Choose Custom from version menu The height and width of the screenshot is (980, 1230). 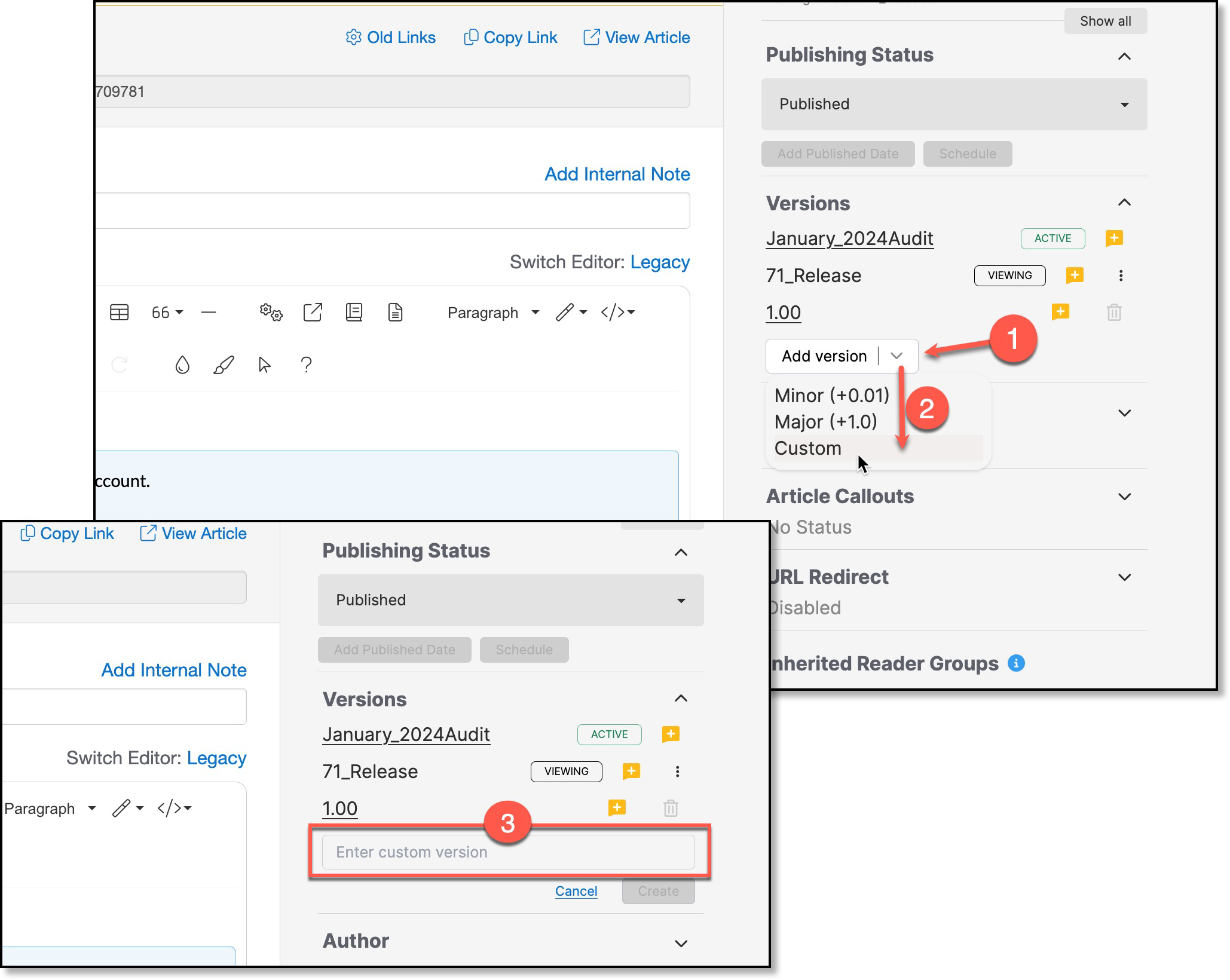[808, 448]
